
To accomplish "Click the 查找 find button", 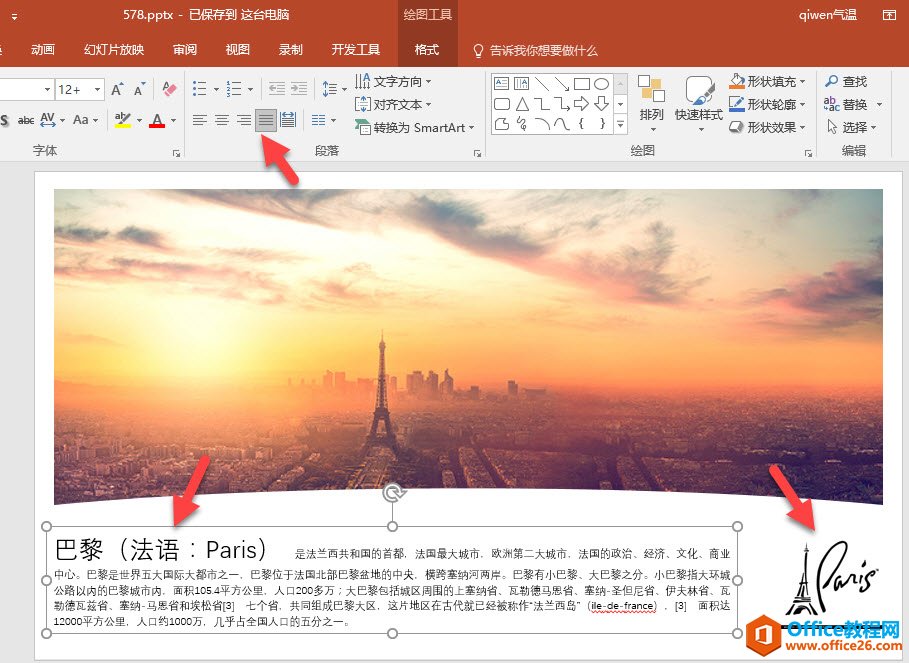I will [x=846, y=82].
